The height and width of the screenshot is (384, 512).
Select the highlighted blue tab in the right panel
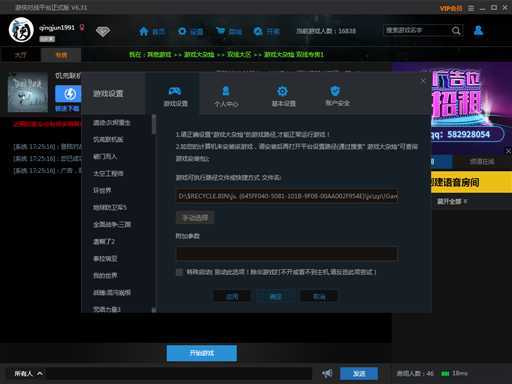point(441,162)
